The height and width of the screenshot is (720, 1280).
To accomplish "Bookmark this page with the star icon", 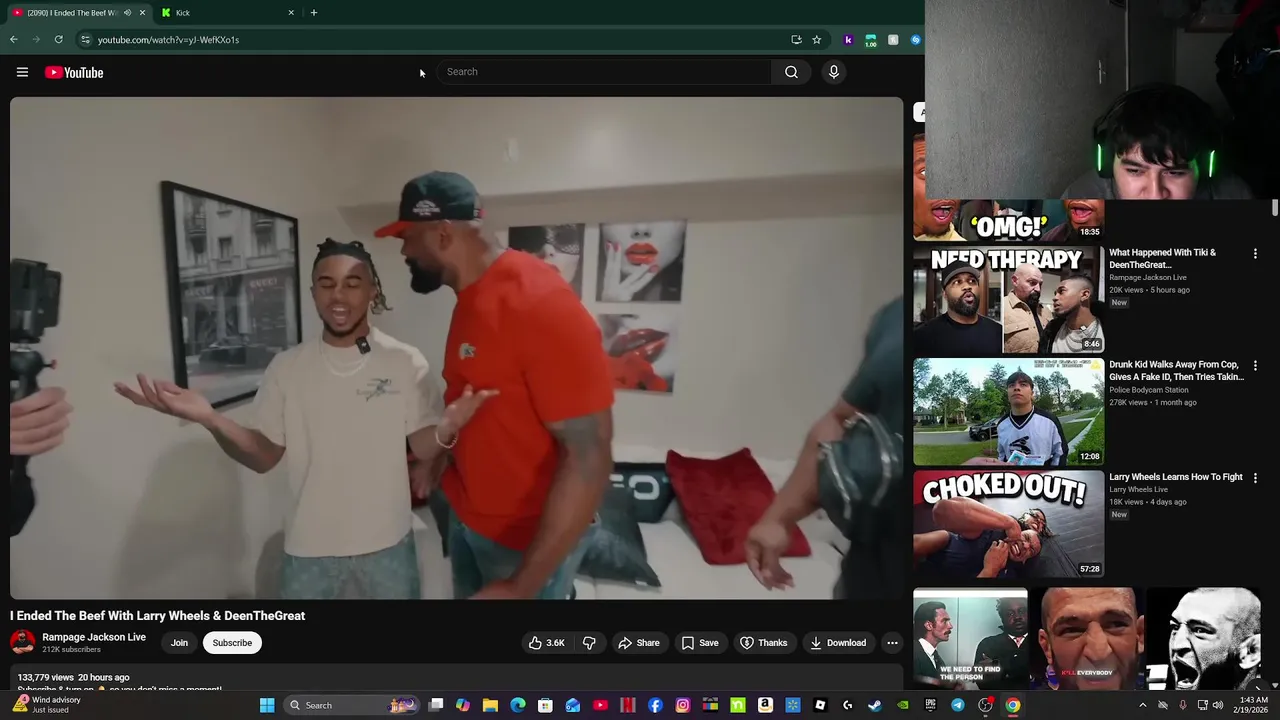I will tap(816, 40).
